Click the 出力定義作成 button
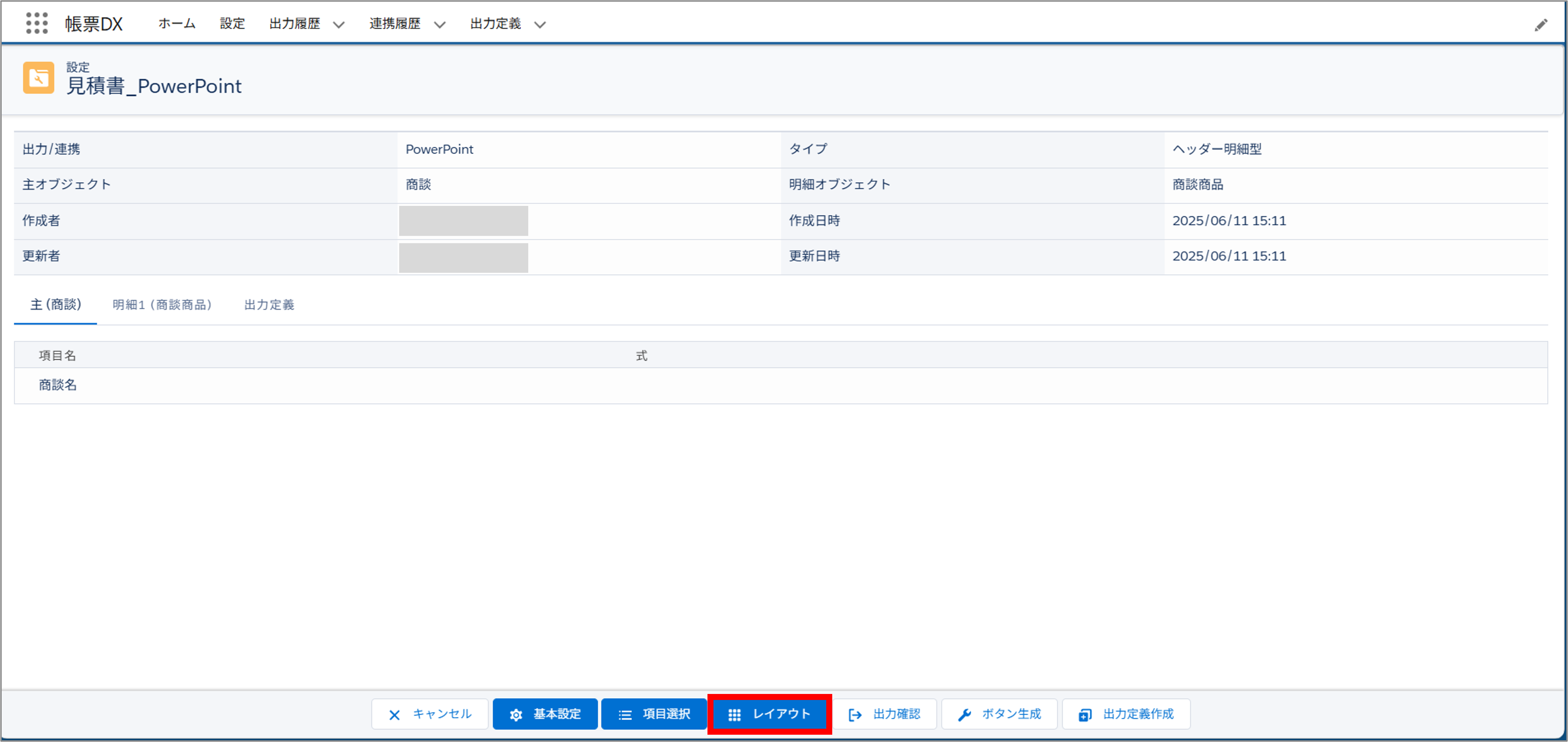The width and height of the screenshot is (1568, 742). coord(1126,714)
